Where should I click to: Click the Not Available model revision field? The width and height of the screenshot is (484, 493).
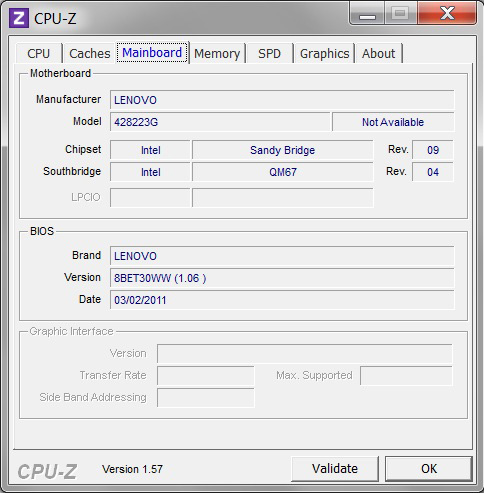pos(393,122)
